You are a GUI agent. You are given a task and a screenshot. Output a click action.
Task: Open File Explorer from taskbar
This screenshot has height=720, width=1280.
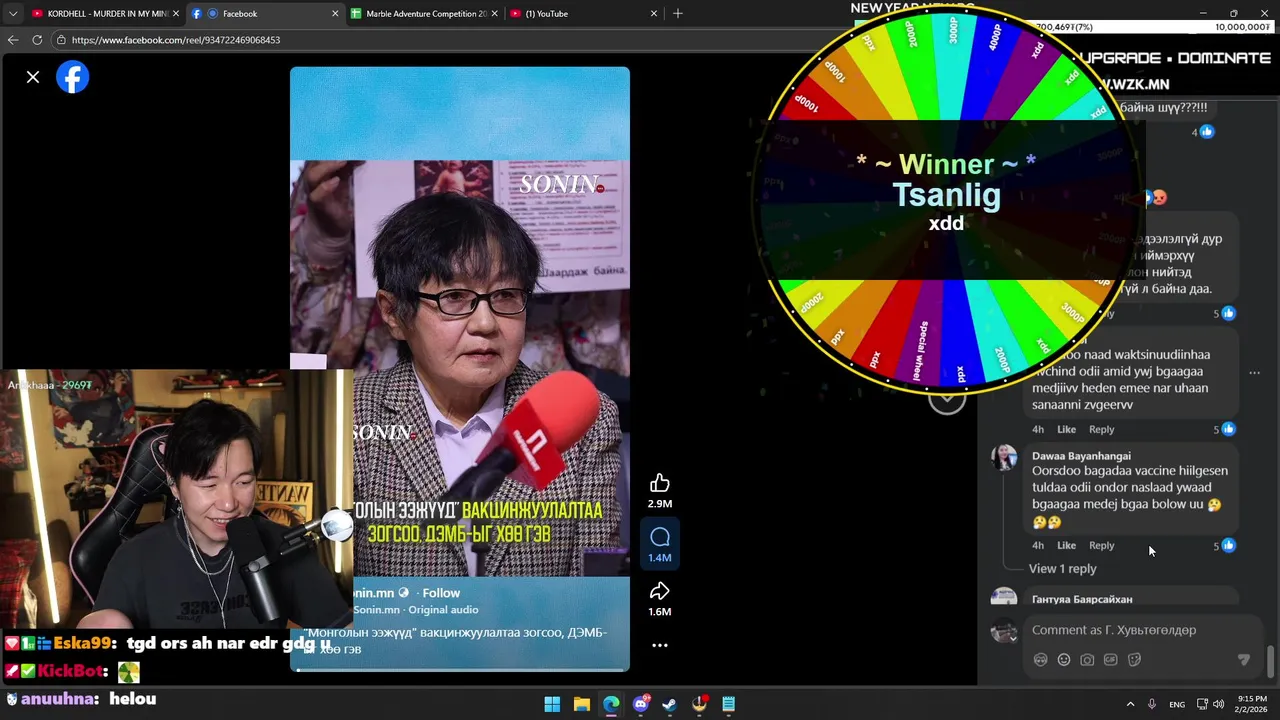point(582,704)
